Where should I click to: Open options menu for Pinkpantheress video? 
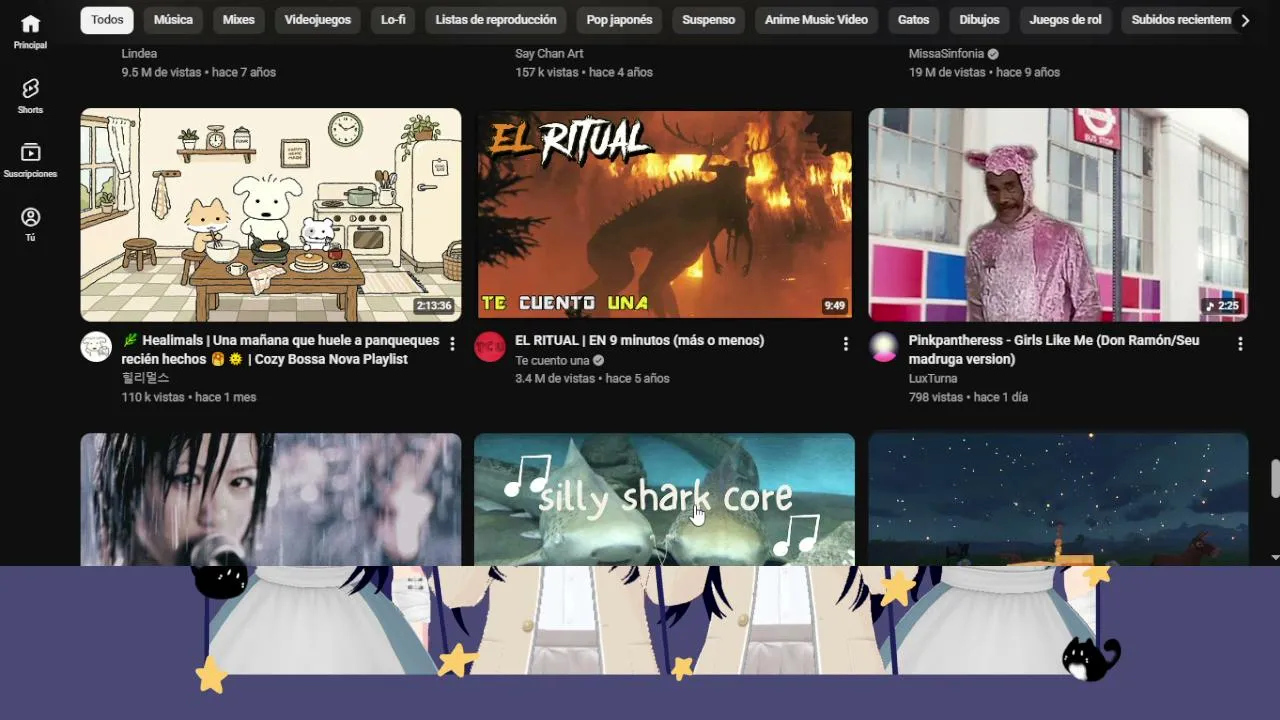point(1240,344)
